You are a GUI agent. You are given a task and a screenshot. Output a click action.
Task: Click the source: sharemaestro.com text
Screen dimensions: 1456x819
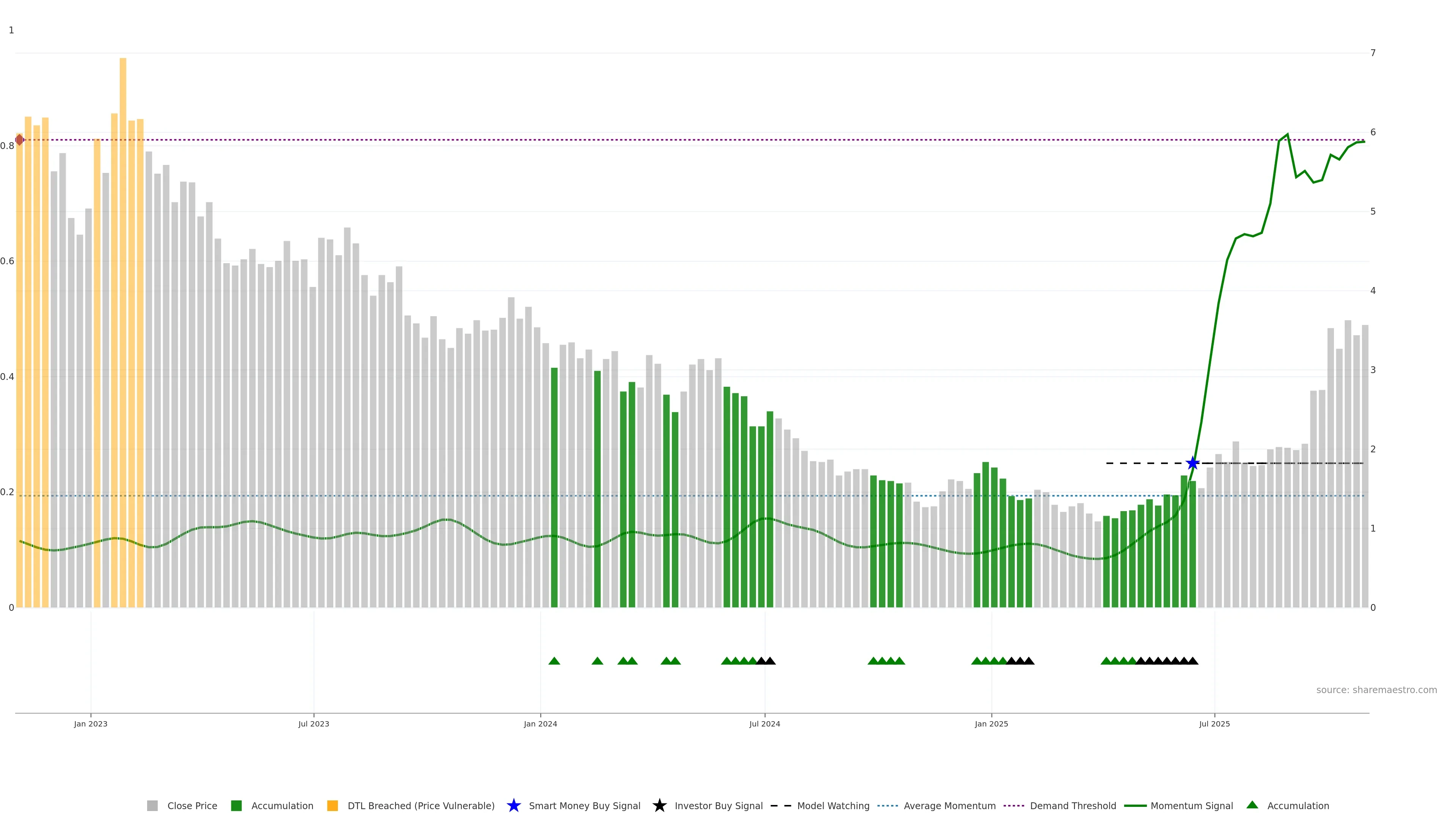1376,690
